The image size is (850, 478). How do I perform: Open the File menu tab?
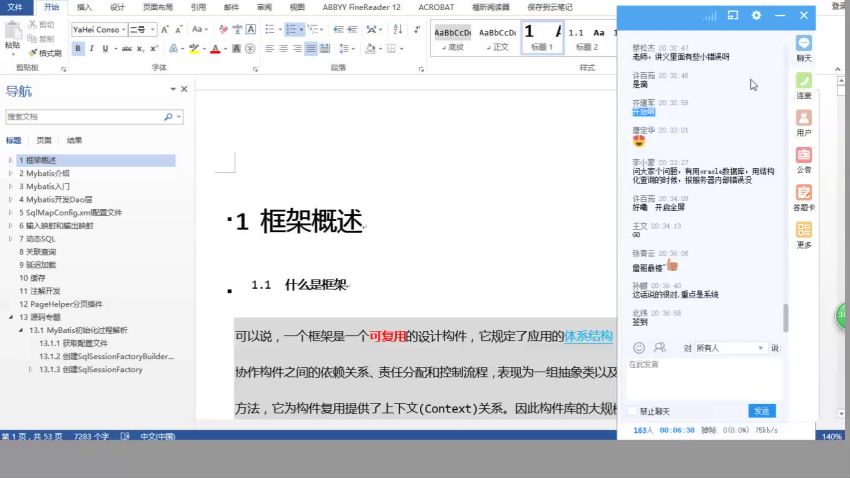coord(15,7)
